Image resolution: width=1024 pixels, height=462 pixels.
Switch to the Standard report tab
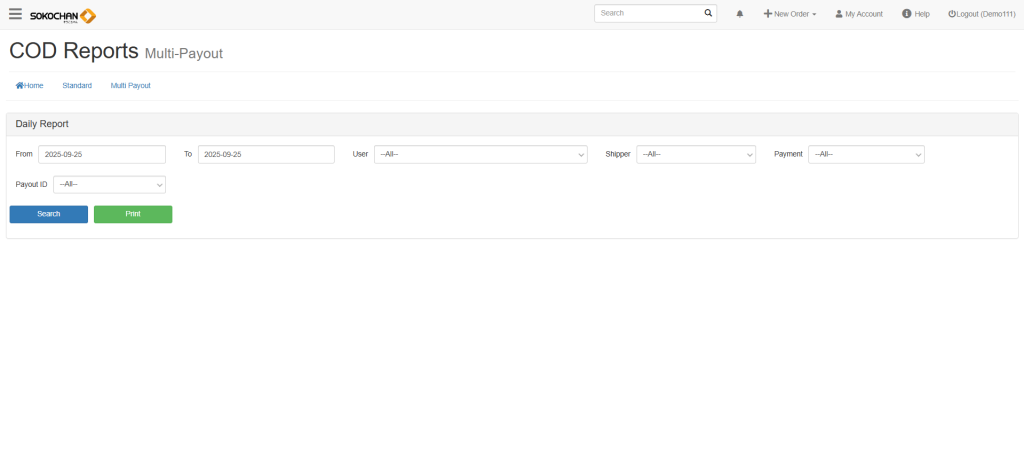(77, 86)
